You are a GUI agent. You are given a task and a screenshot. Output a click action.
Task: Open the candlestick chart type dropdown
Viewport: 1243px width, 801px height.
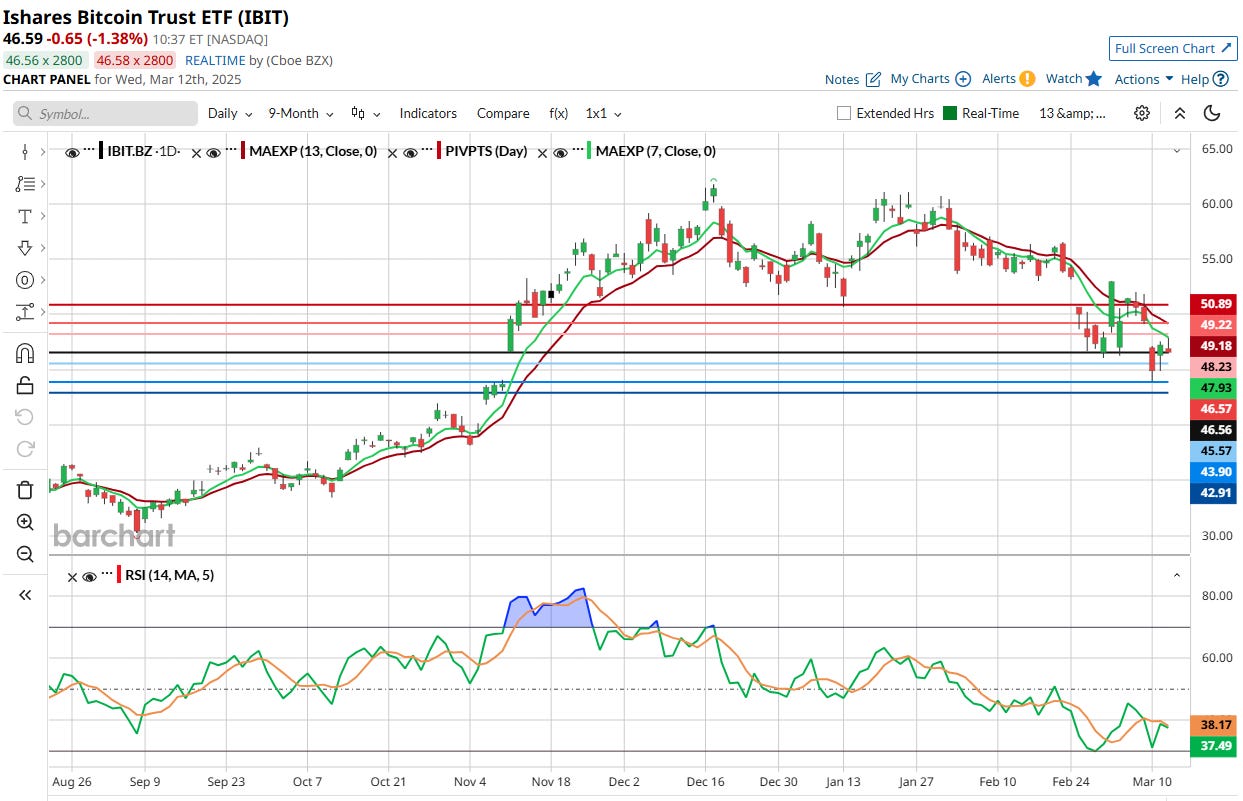365,113
